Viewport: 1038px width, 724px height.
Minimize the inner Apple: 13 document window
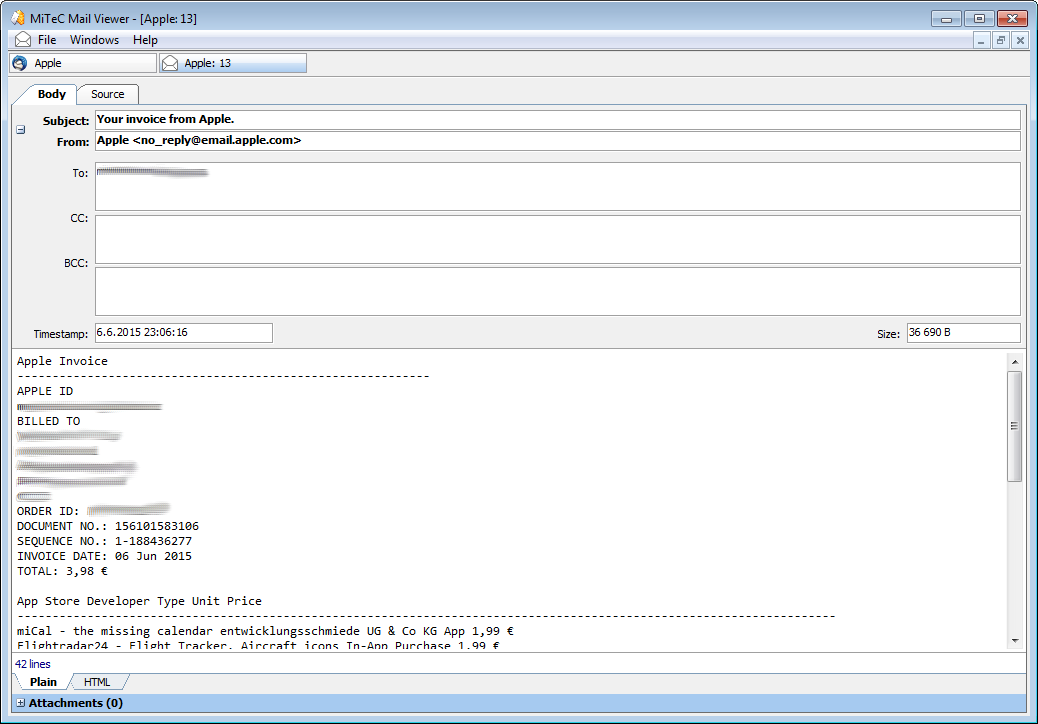[x=981, y=41]
